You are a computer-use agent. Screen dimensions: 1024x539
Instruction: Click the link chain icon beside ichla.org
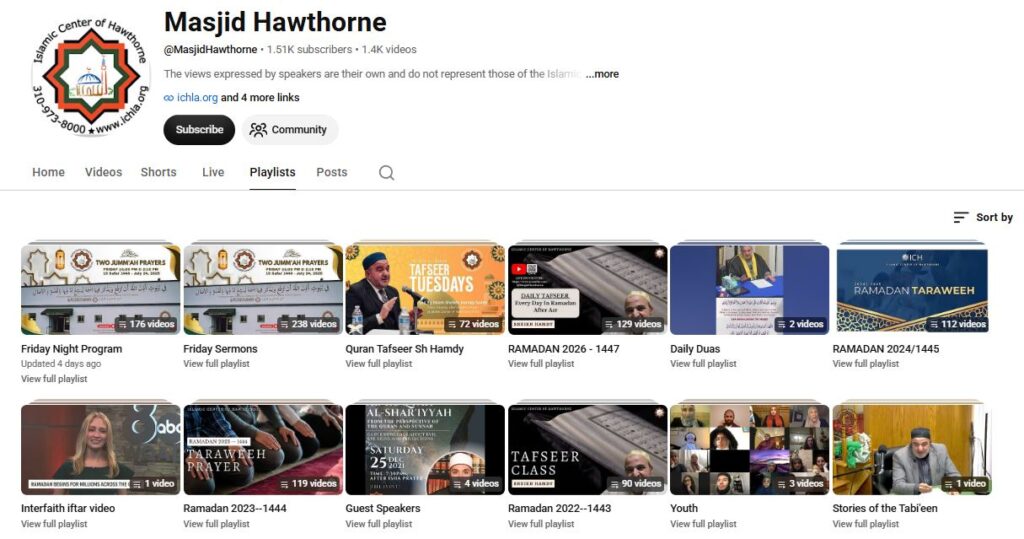click(168, 98)
